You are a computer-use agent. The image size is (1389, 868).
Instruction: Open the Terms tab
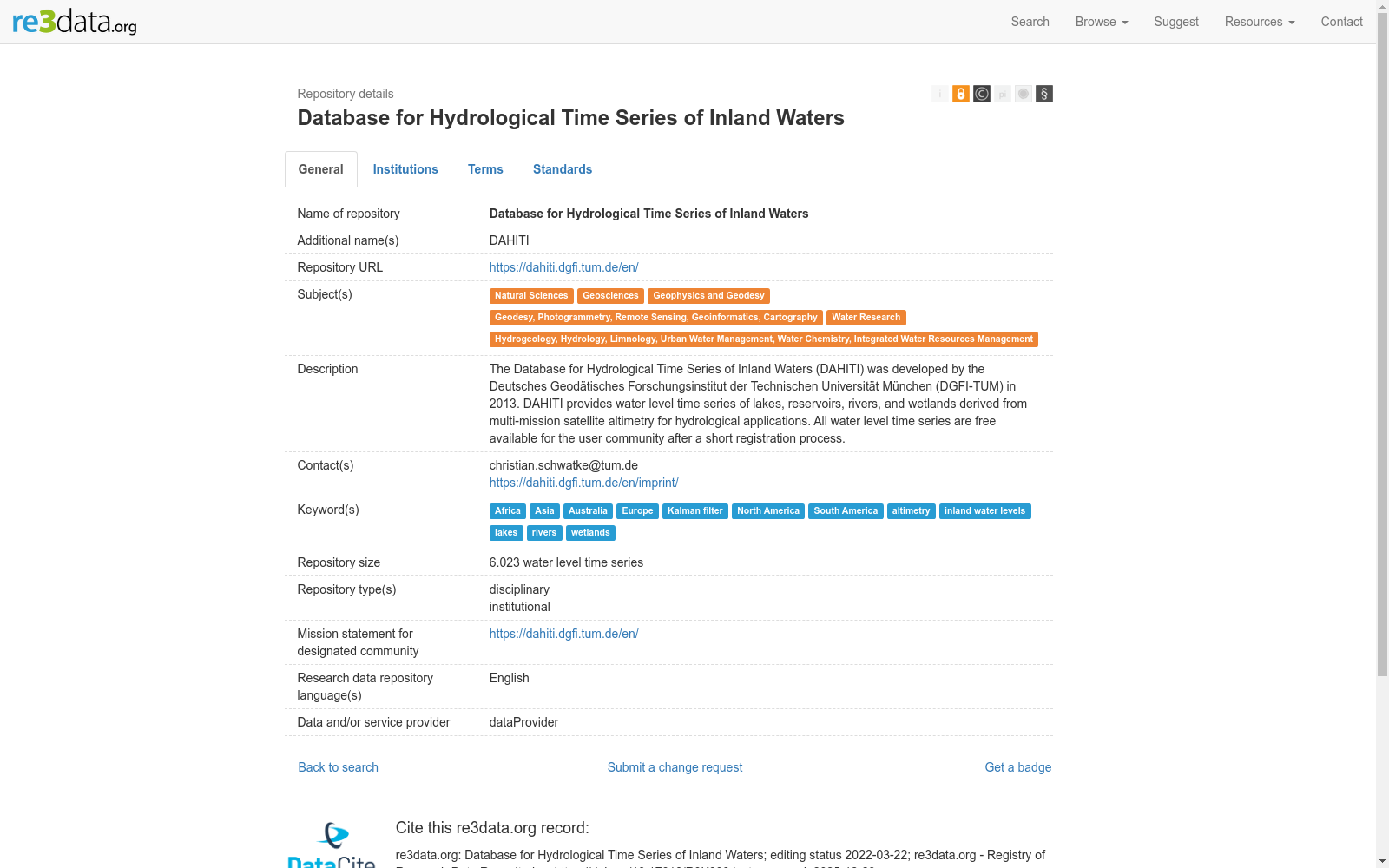click(x=485, y=169)
